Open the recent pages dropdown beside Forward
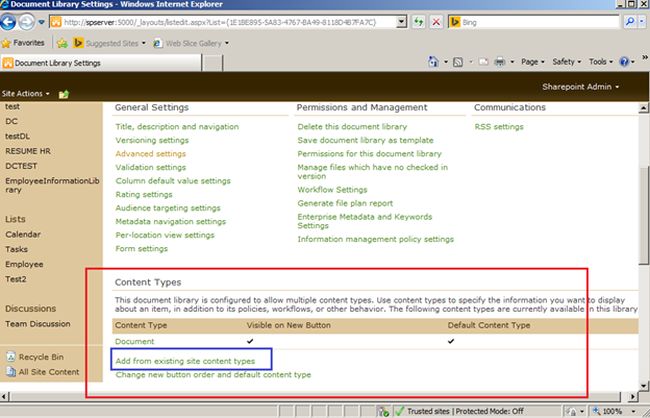Viewport: 650px width, 418px height. coord(41,22)
